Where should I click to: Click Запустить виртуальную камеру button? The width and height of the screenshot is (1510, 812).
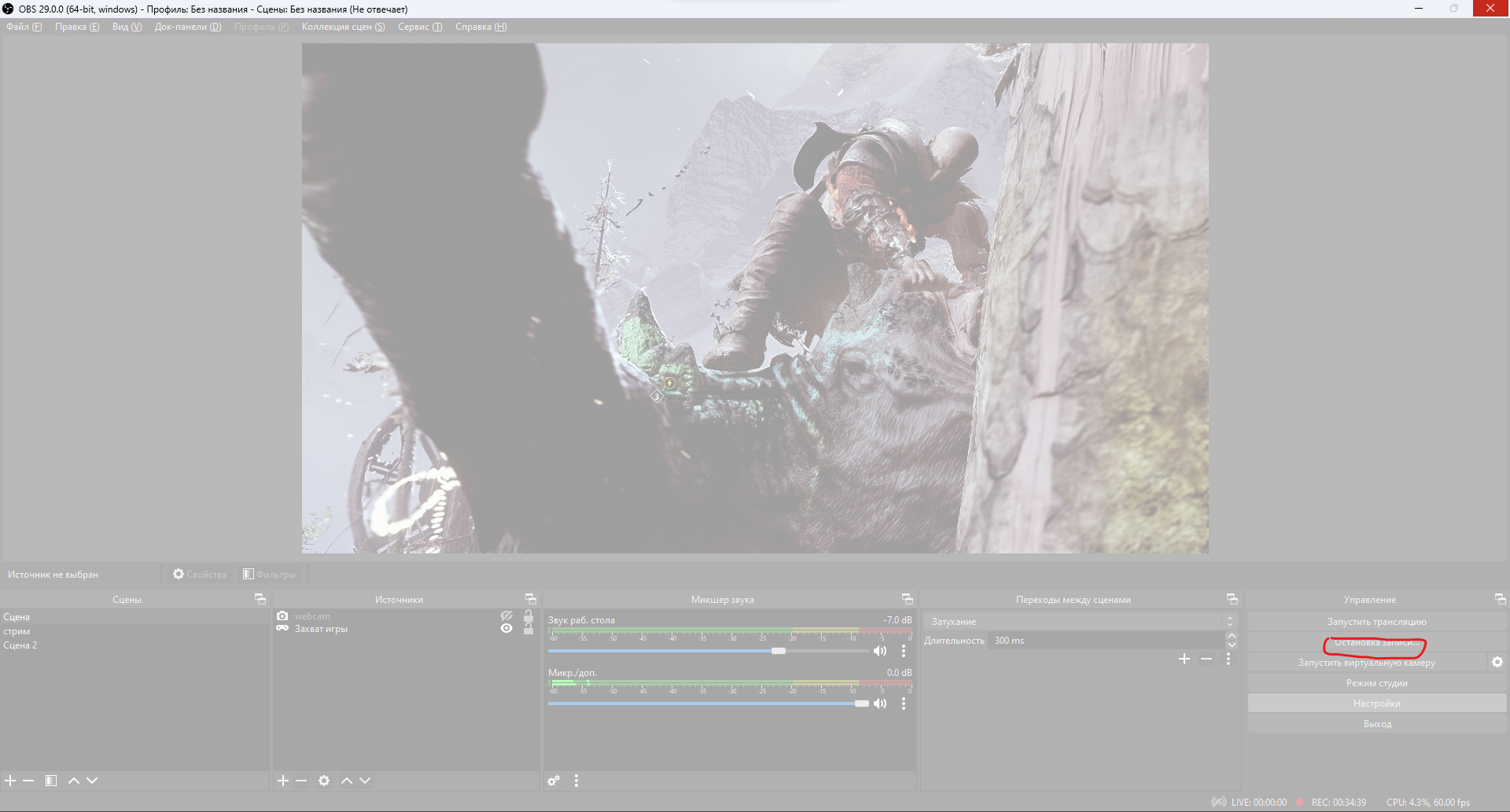pos(1367,663)
